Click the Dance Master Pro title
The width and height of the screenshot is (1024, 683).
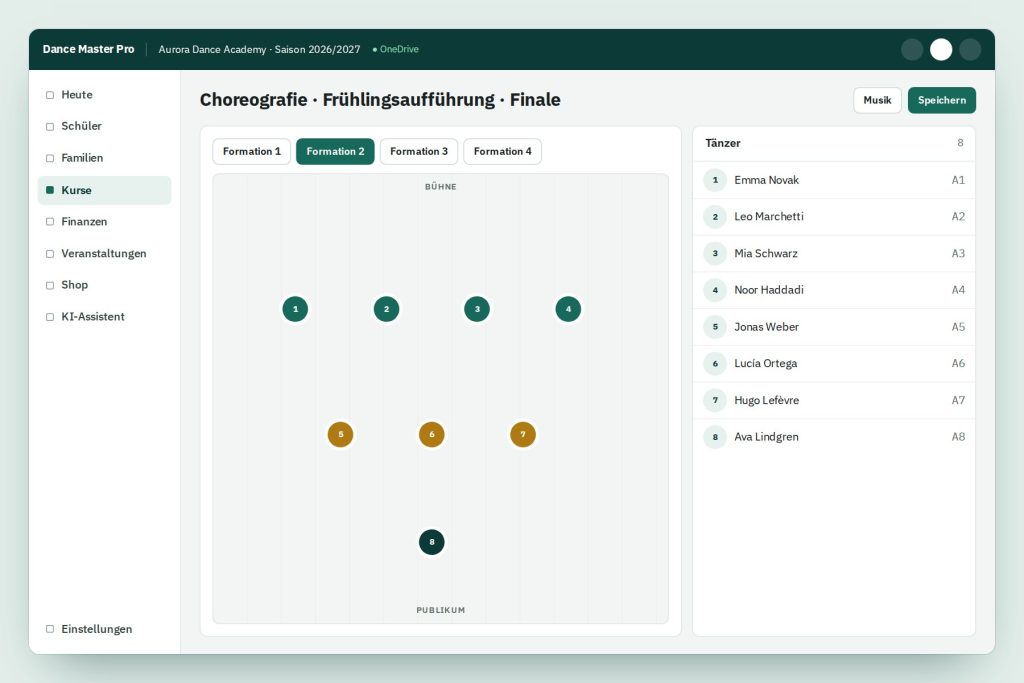(88, 49)
